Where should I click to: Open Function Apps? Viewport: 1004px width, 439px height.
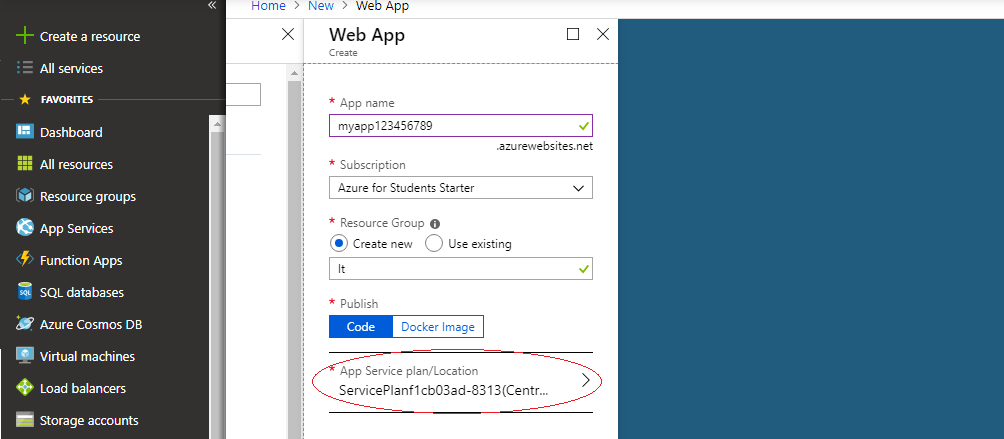pyautogui.click(x=81, y=260)
